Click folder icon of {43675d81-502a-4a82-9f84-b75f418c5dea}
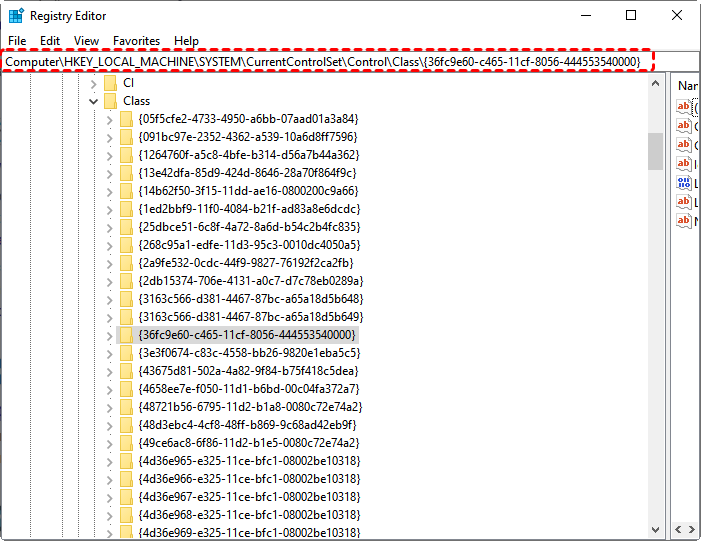701x541 pixels. (x=127, y=371)
